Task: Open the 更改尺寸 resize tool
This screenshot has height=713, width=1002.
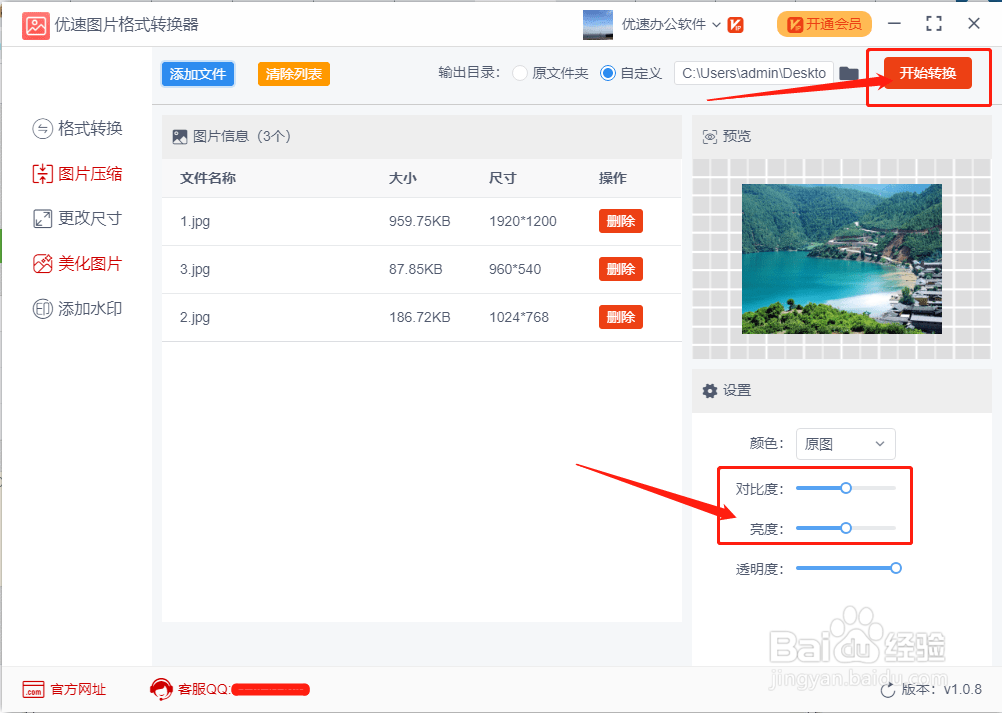Action: coord(77,218)
